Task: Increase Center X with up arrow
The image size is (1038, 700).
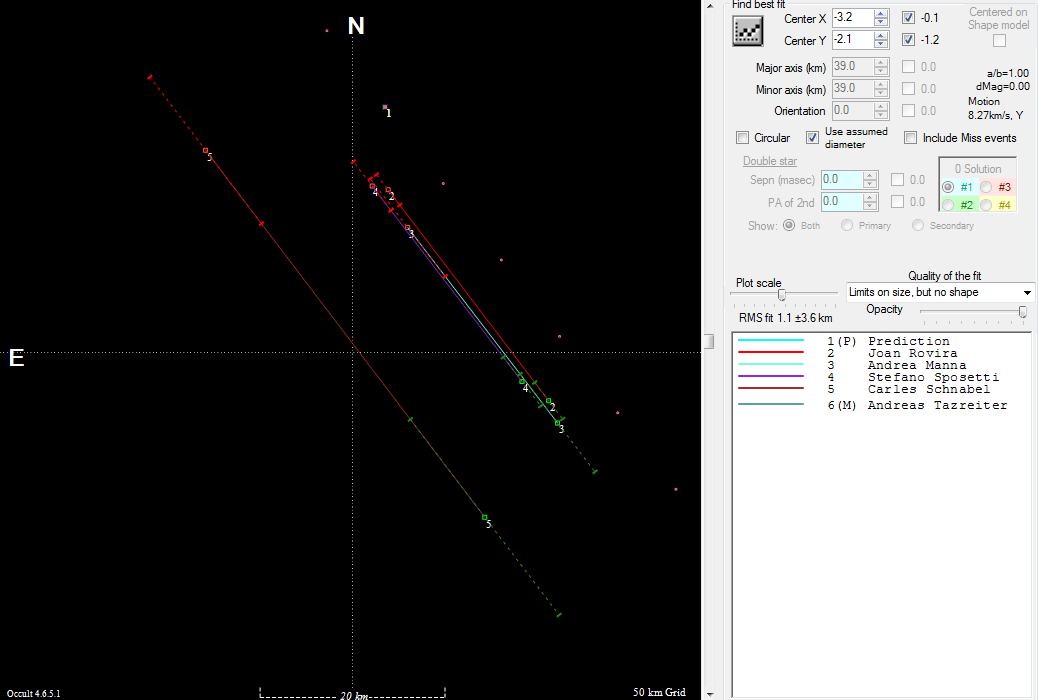Action: pyautogui.click(x=880, y=14)
